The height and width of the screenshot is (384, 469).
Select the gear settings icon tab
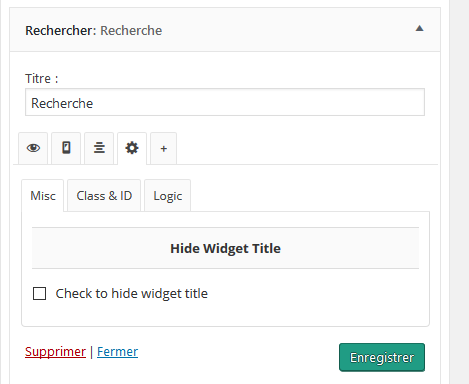(132, 148)
